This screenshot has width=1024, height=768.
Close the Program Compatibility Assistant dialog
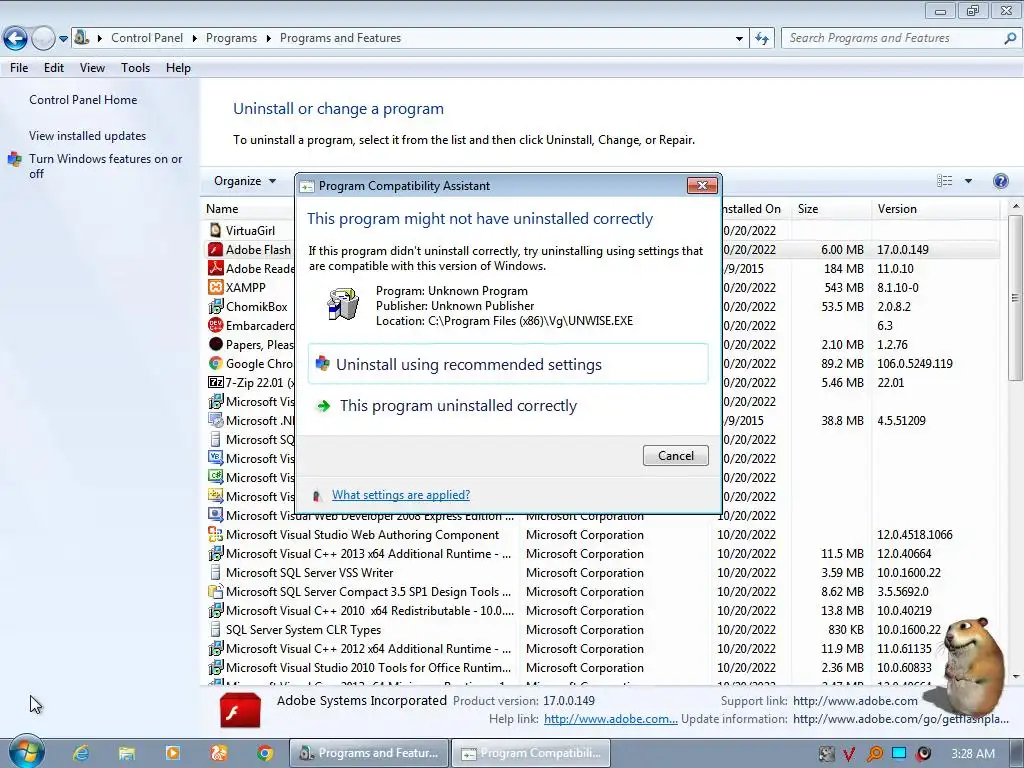tap(702, 185)
